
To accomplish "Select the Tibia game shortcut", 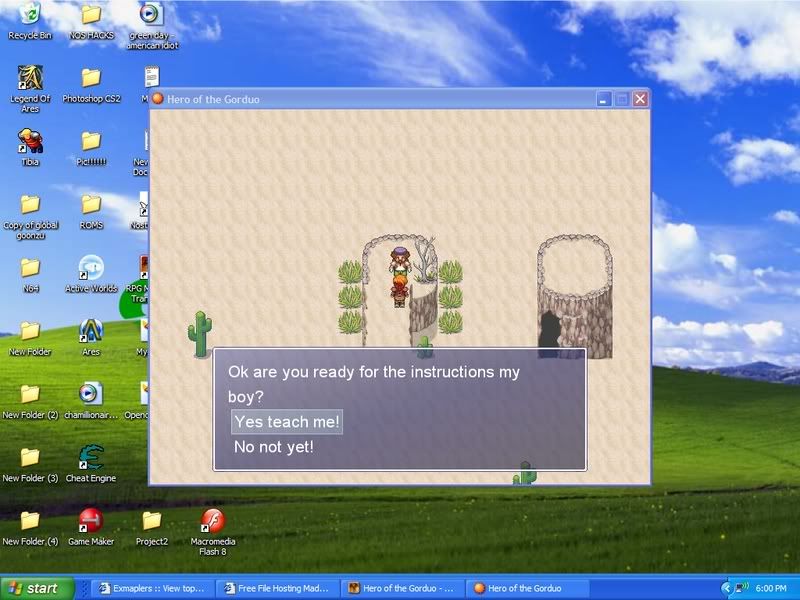I will [x=30, y=141].
